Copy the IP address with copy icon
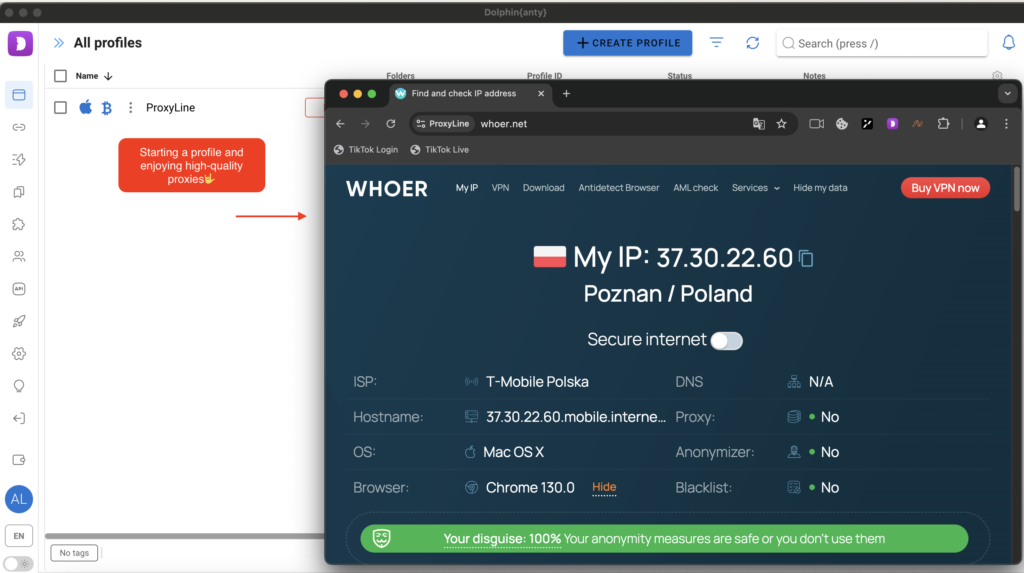 [806, 259]
